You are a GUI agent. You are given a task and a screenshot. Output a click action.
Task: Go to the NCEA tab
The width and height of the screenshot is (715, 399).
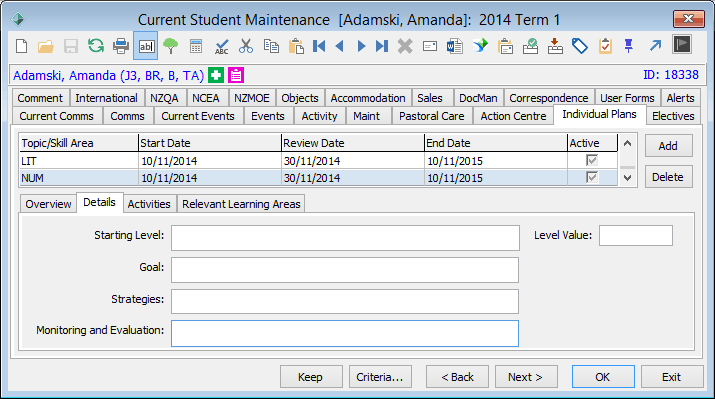[206, 98]
